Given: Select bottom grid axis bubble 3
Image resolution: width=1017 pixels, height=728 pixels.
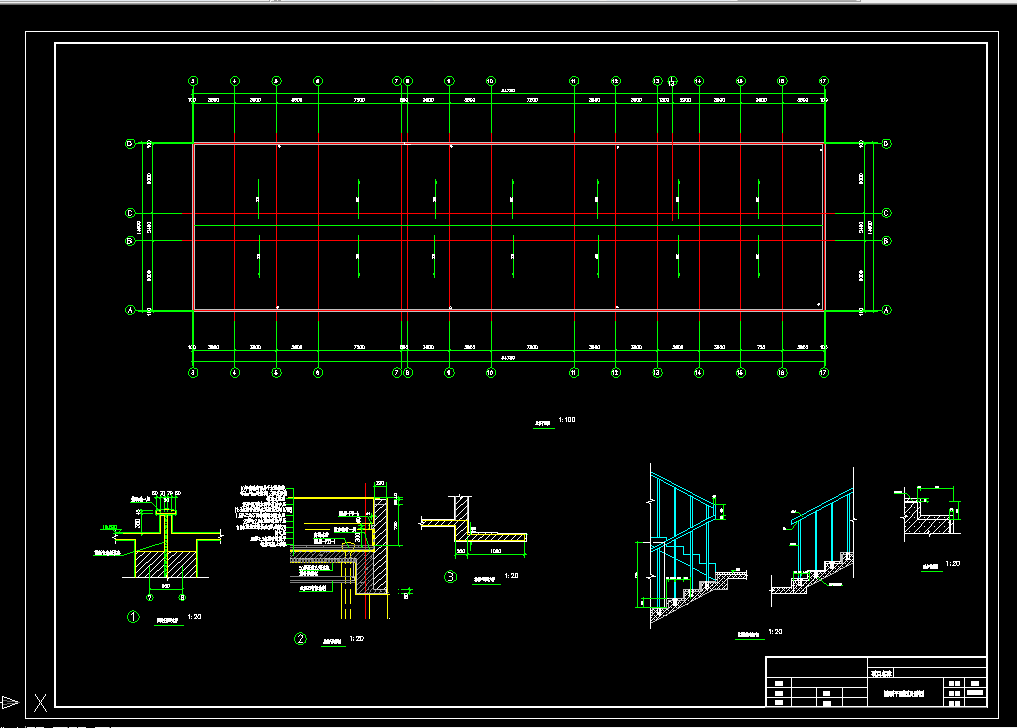Looking at the screenshot, I should pyautogui.click(x=193, y=372).
